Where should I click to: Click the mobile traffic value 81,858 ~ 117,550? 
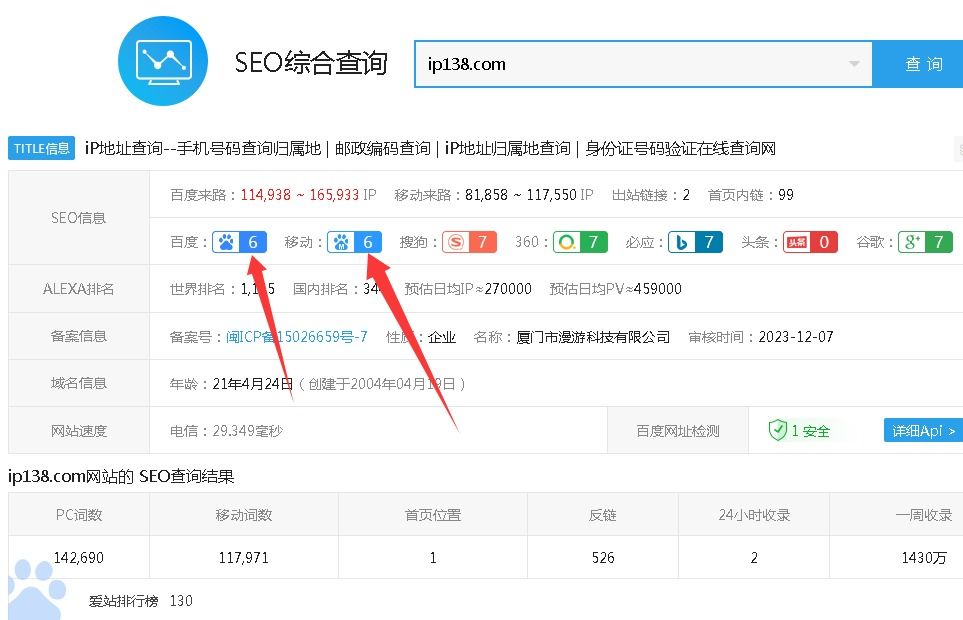pyautogui.click(x=521, y=195)
